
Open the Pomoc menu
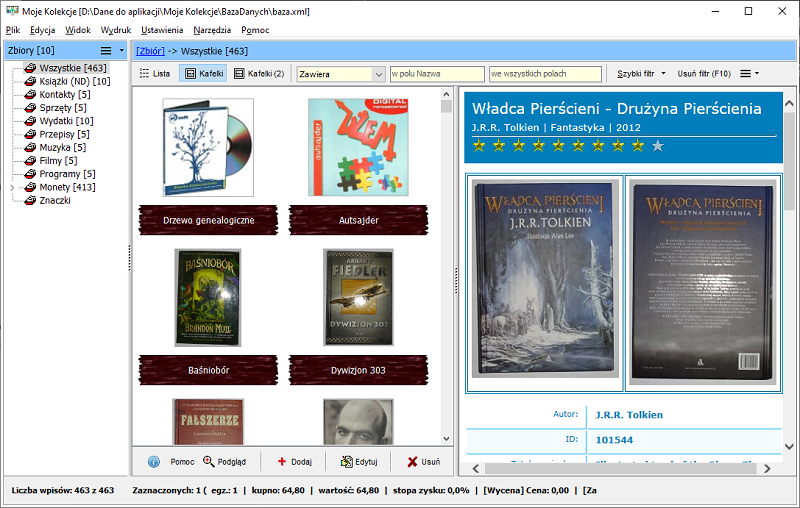pos(255,30)
